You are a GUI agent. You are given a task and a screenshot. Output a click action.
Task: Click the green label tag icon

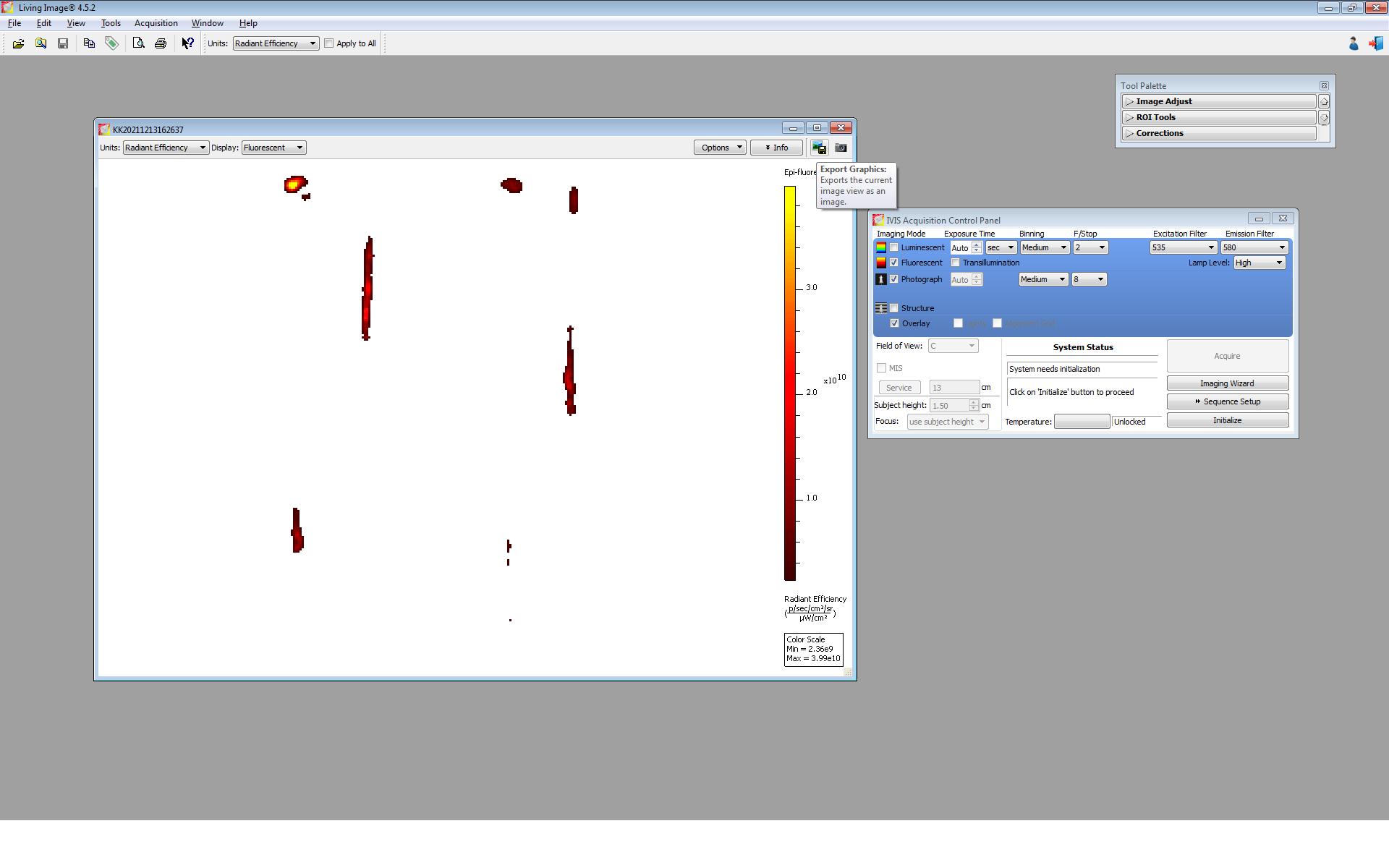pyautogui.click(x=111, y=43)
